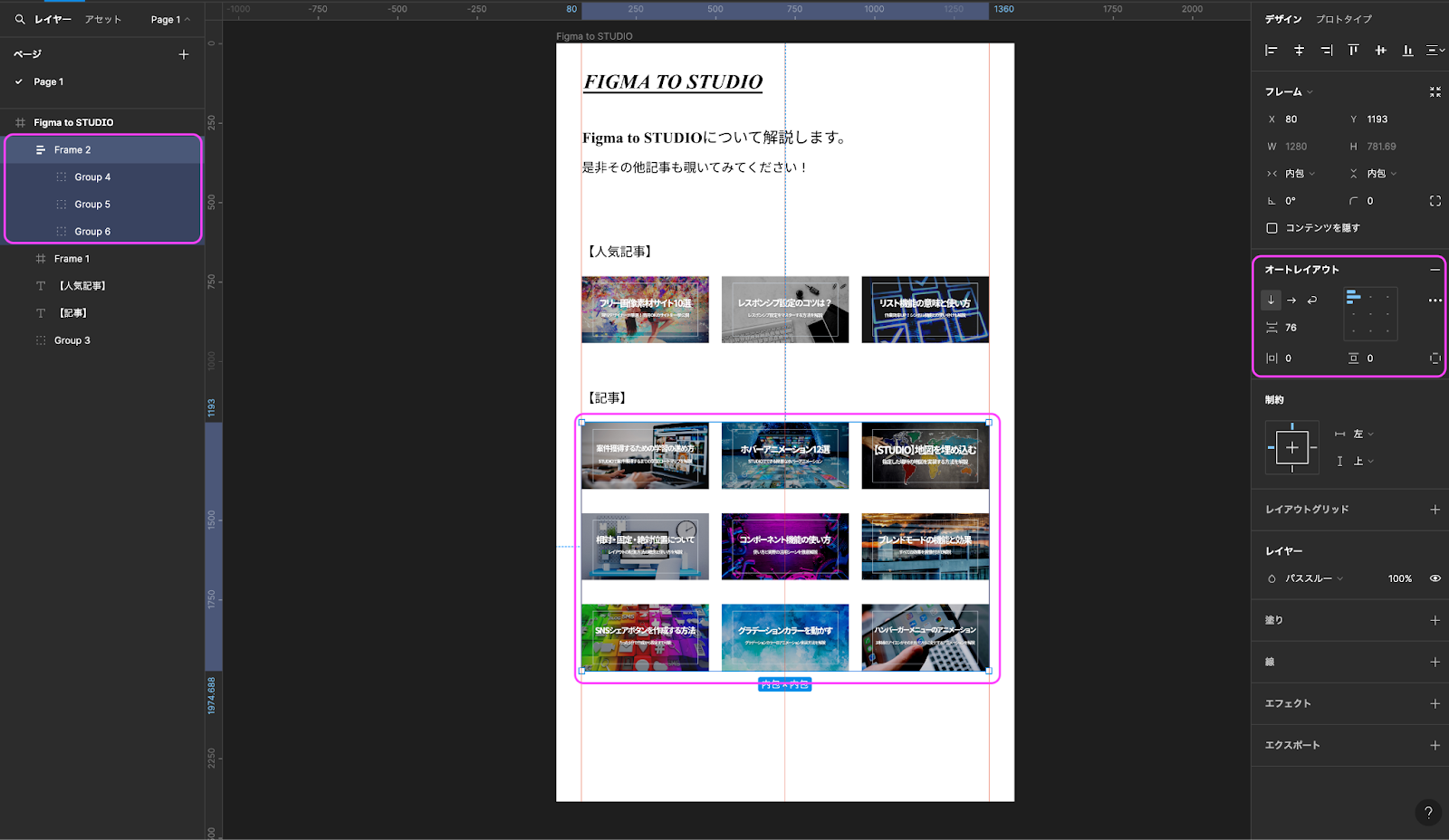The width and height of the screenshot is (1449, 840).
Task: Open auto layout advanced settings ellipsis
Action: click(x=1435, y=301)
